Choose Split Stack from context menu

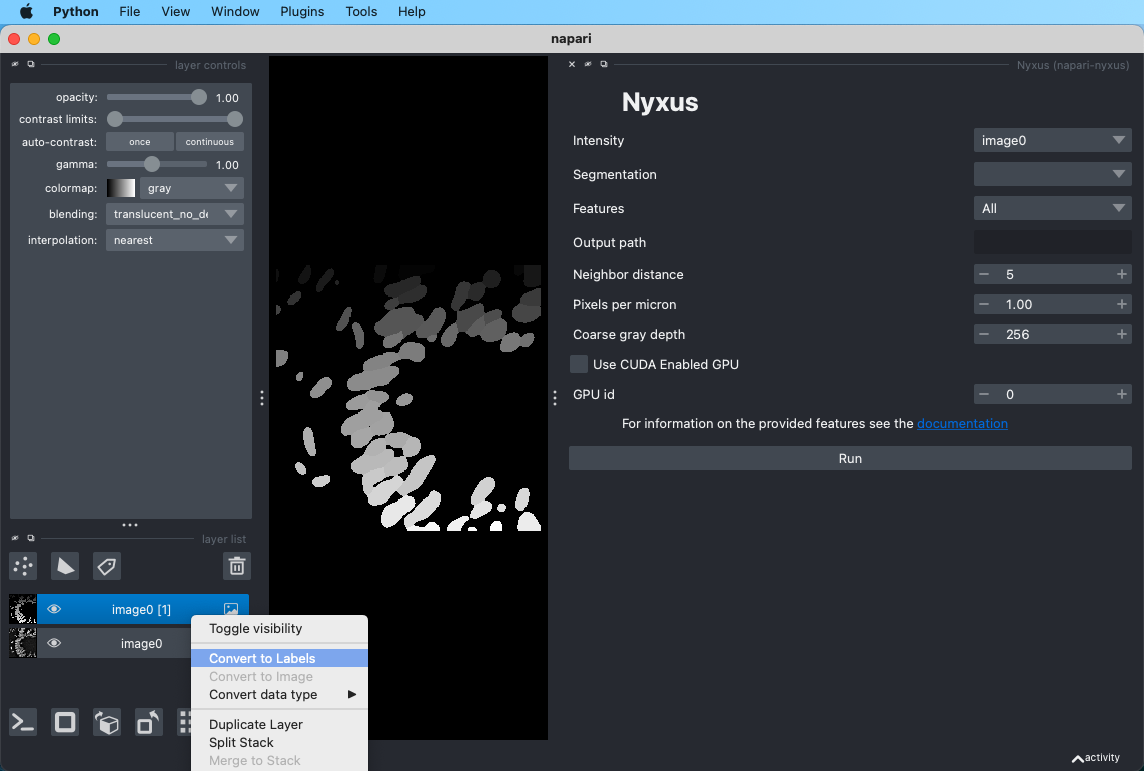(x=279, y=743)
